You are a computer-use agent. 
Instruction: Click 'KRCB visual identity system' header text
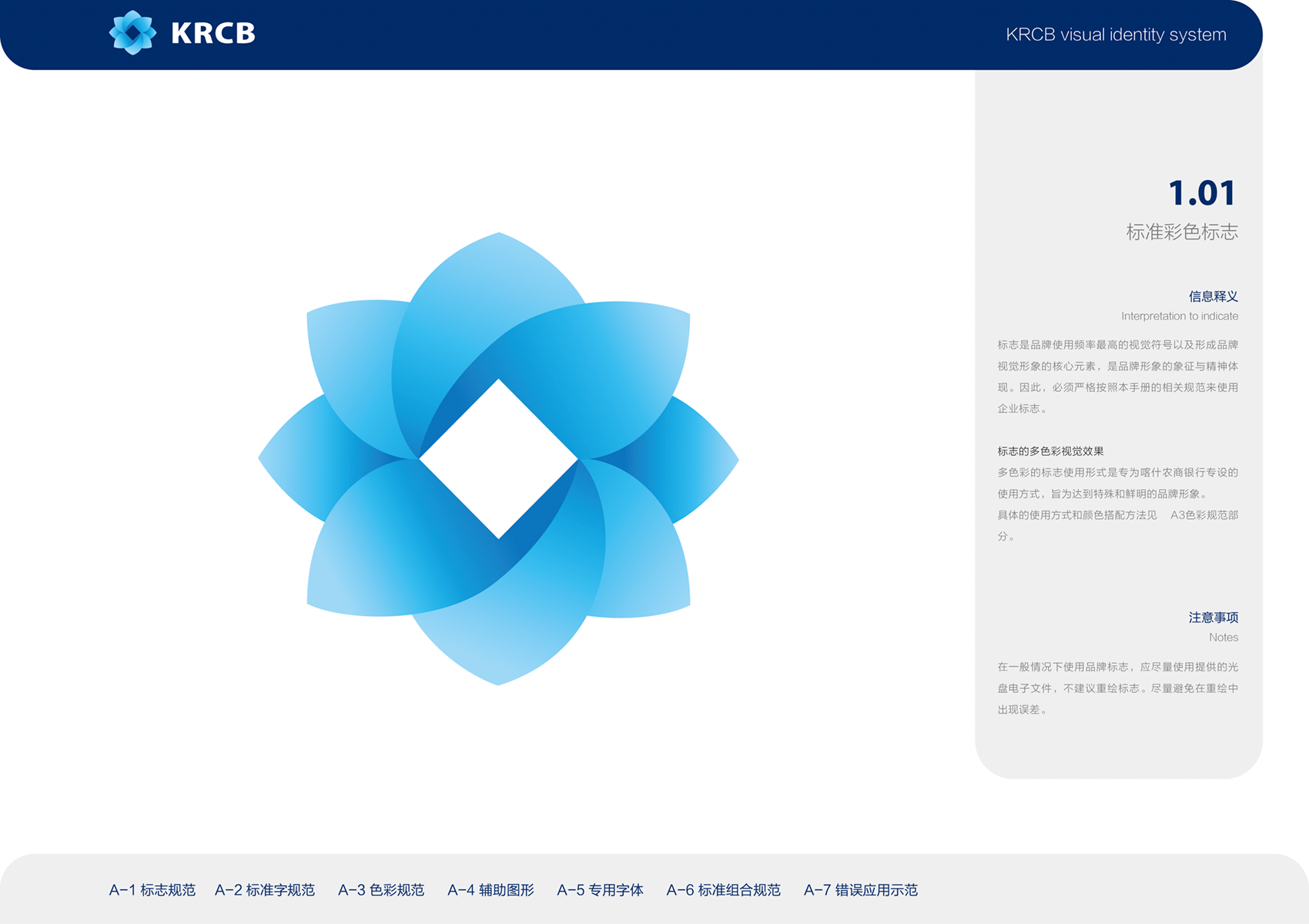[x=1116, y=35]
